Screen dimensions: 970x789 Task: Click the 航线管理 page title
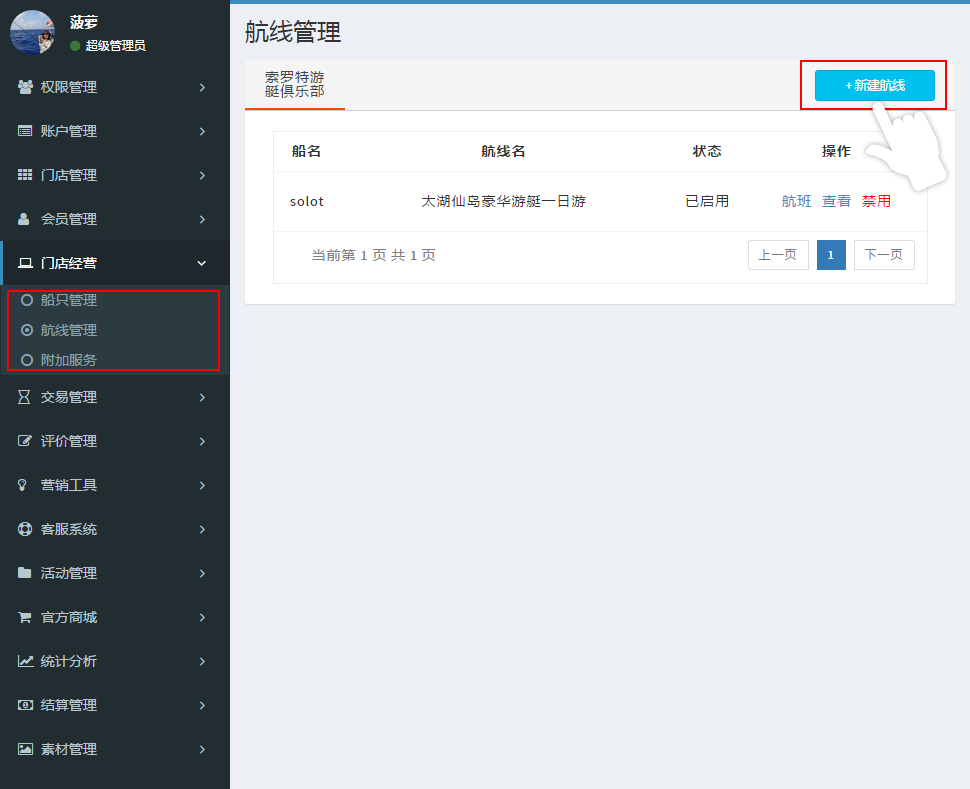(x=293, y=32)
